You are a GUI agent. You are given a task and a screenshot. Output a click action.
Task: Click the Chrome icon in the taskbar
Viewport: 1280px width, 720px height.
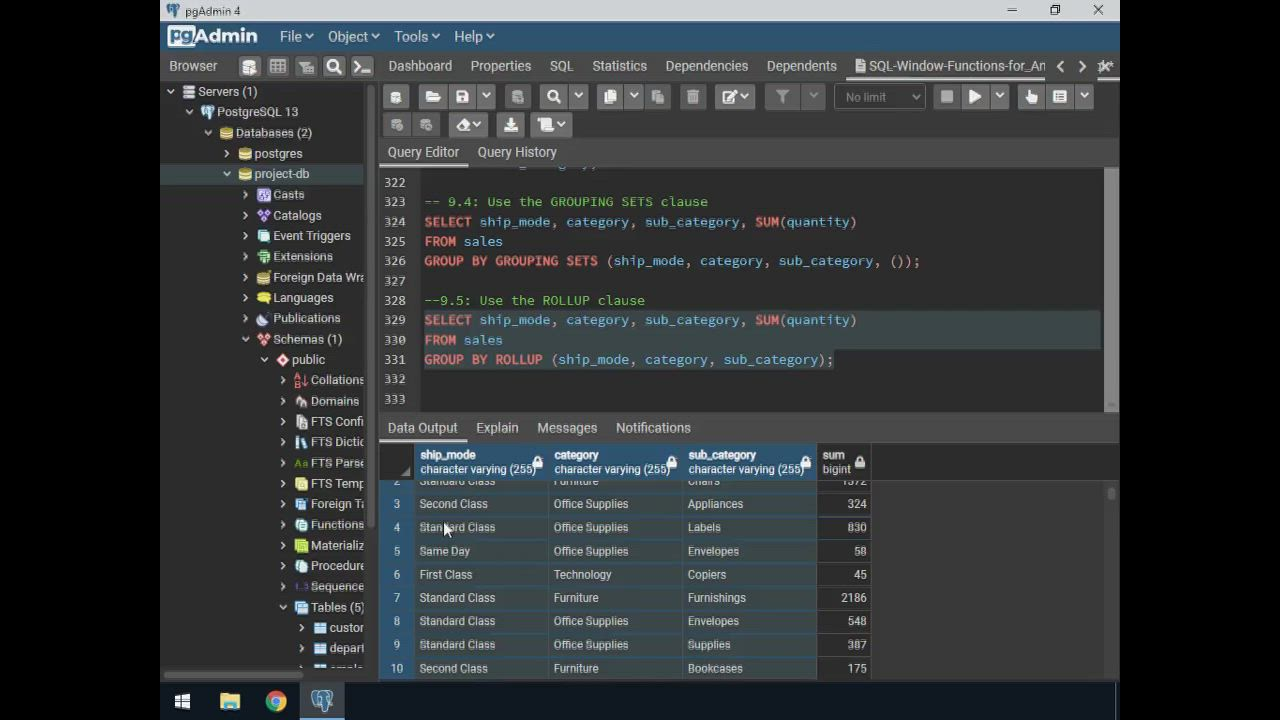(276, 701)
